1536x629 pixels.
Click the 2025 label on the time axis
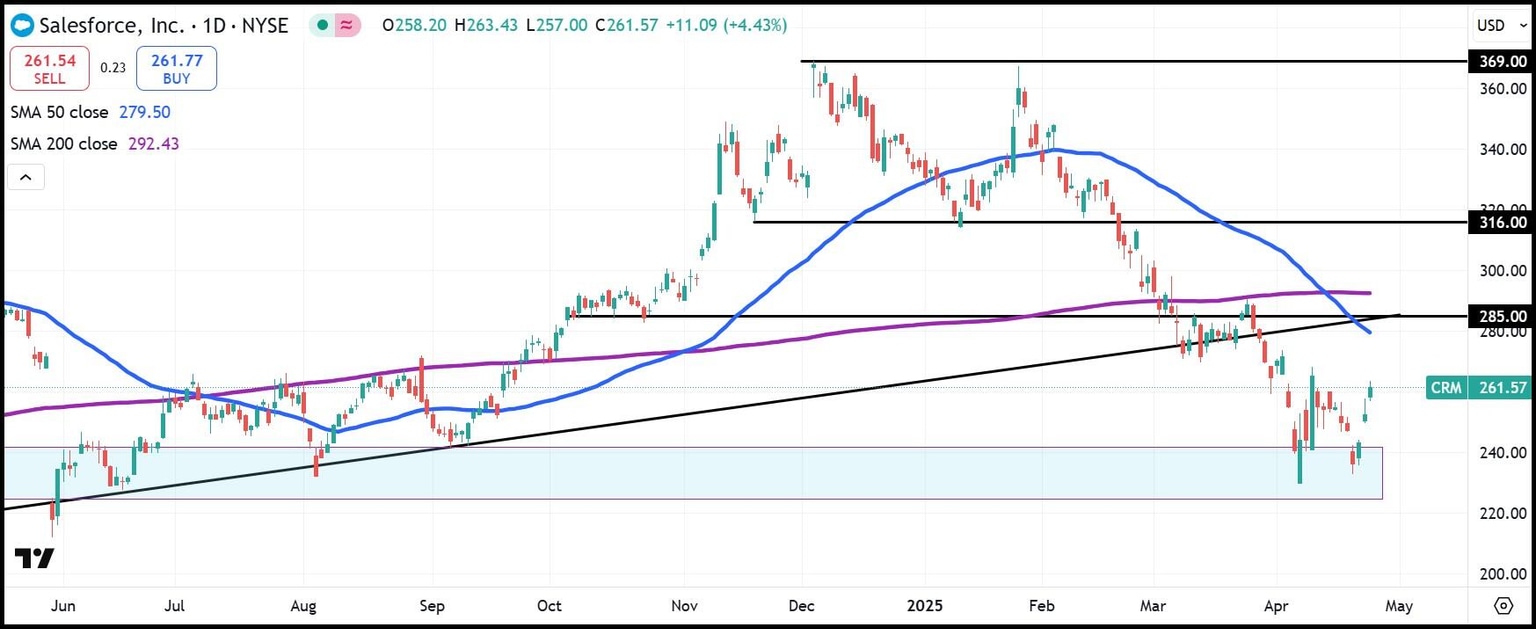point(925,606)
